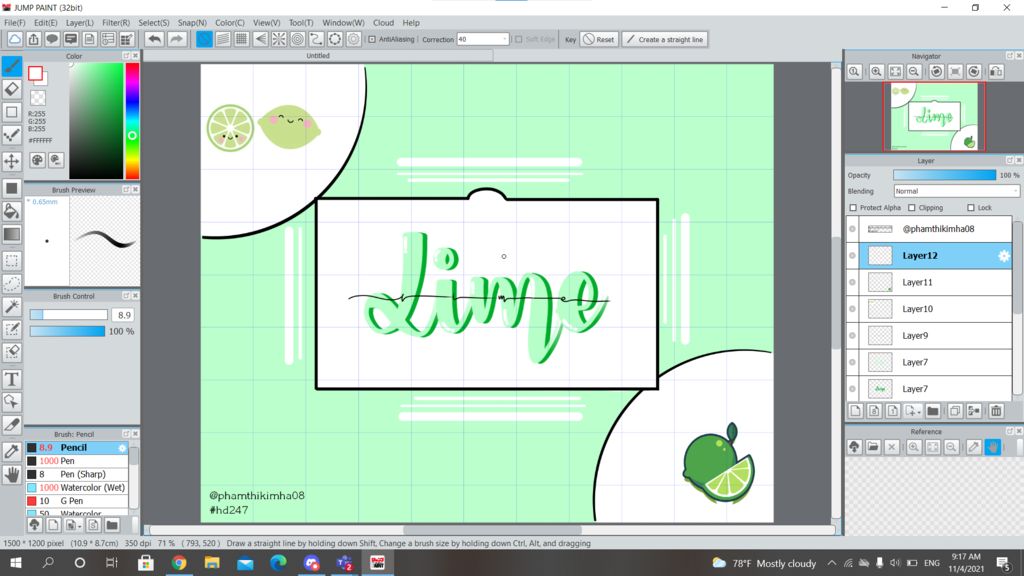The width and height of the screenshot is (1024, 576).
Task: Click the brush size value field 8.9
Action: (123, 315)
